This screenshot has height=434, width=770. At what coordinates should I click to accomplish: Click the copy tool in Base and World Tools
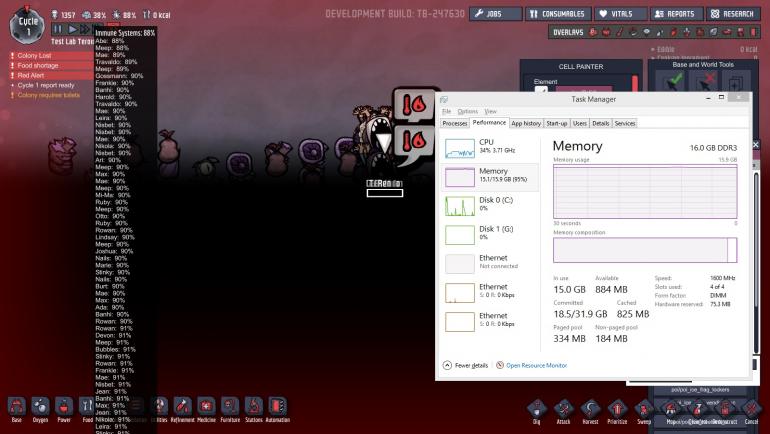(735, 82)
